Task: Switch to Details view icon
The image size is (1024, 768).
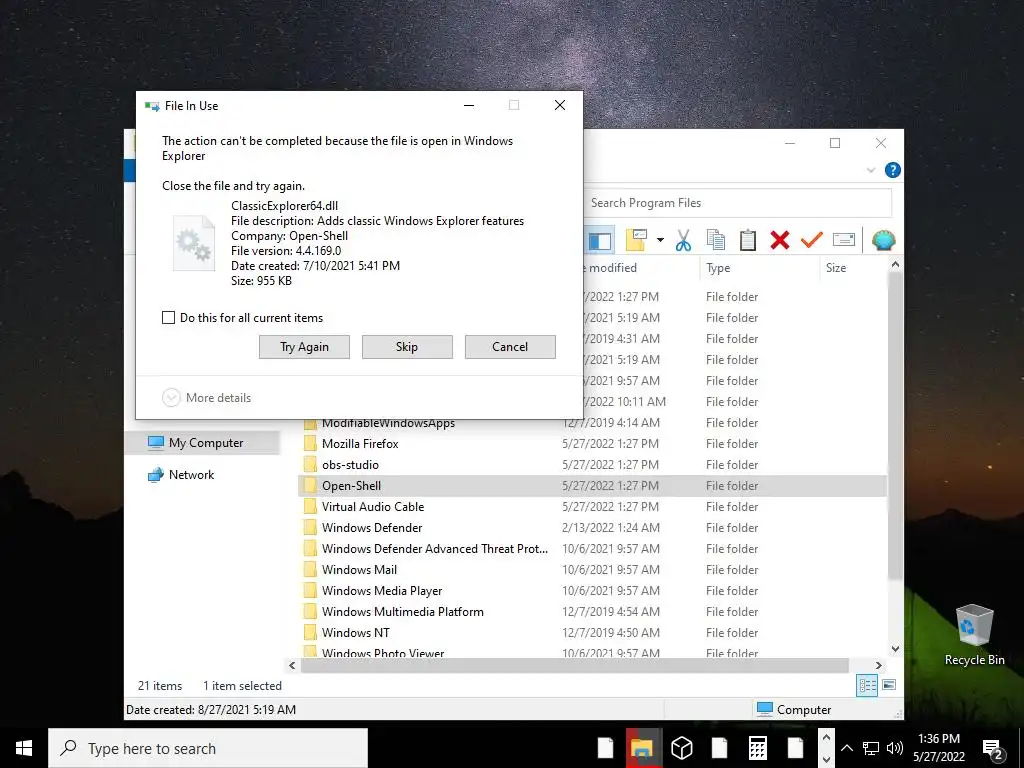Action: (x=867, y=685)
